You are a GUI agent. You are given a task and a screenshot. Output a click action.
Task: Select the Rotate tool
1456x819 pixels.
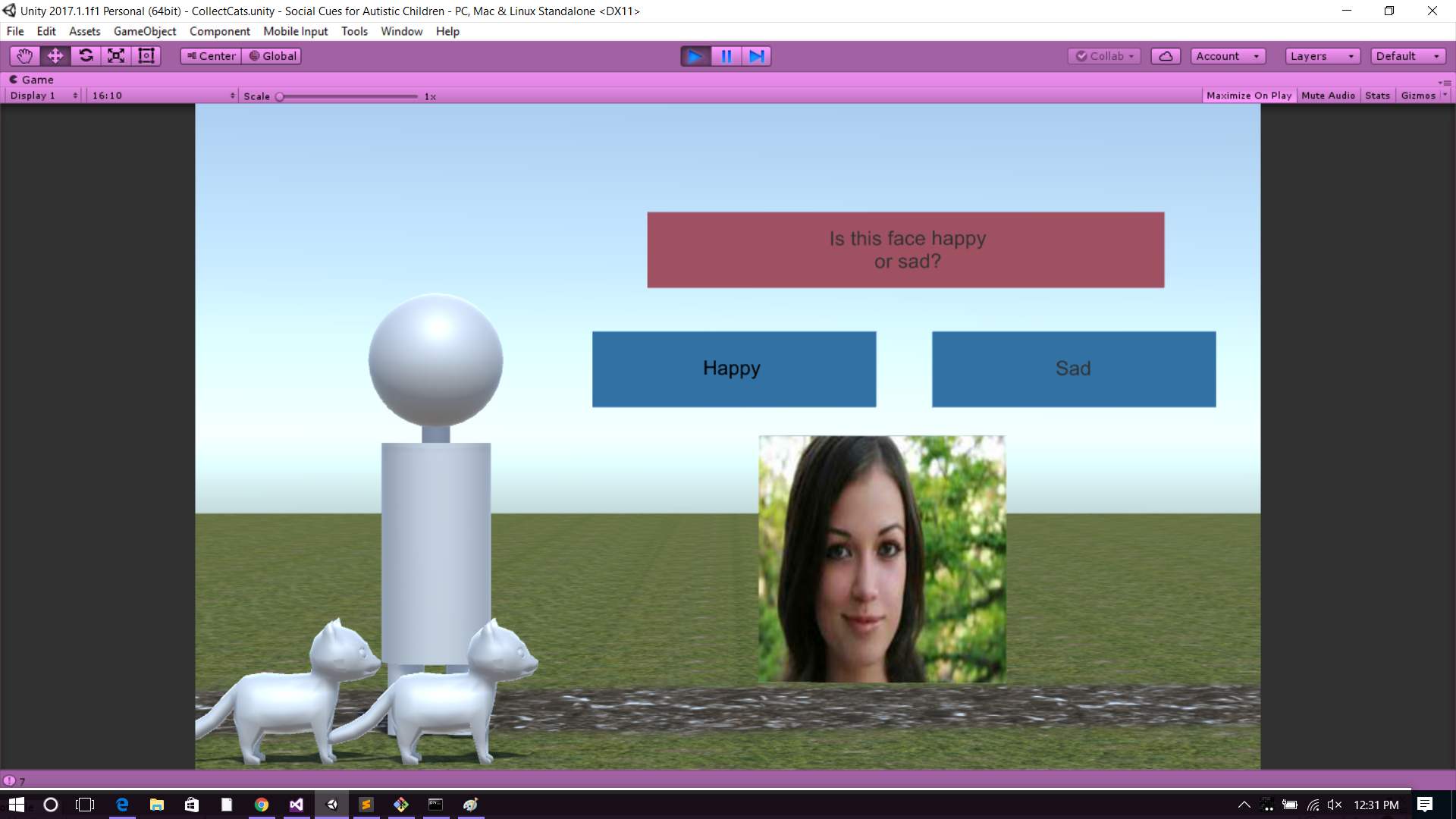pos(86,56)
